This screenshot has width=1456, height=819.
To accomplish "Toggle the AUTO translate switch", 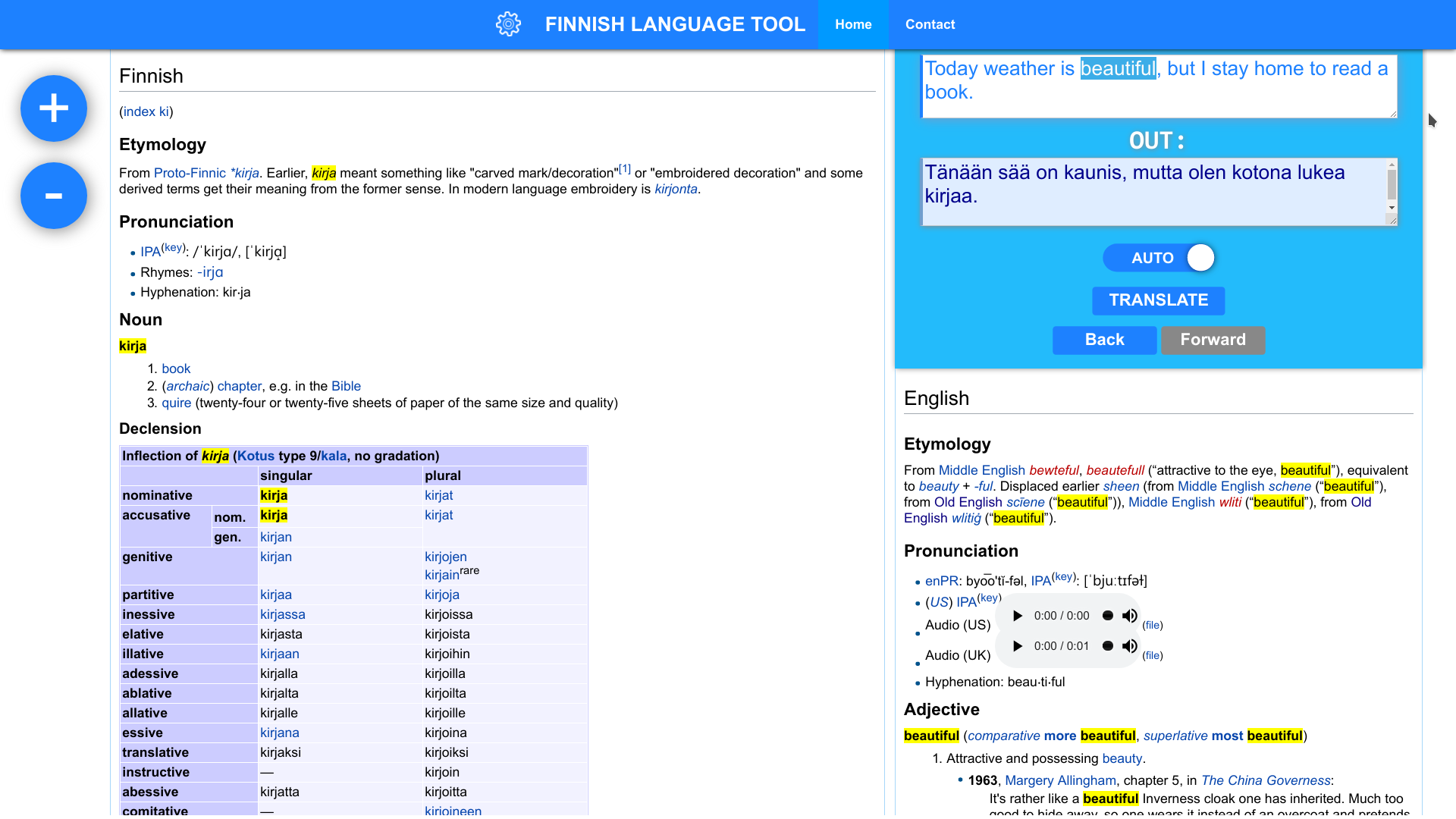I will [x=1159, y=258].
